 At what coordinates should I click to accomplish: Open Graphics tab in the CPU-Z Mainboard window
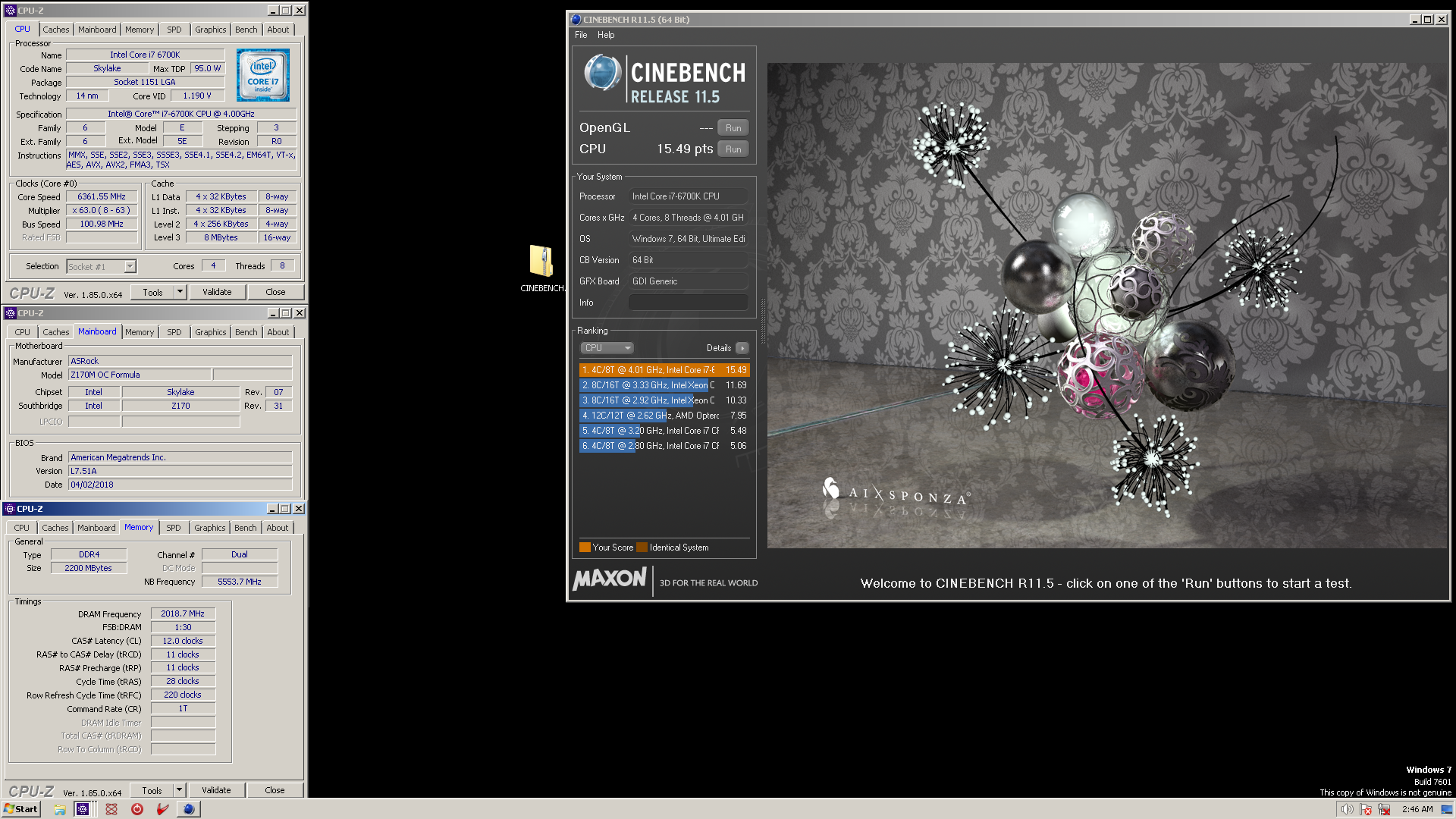tap(210, 332)
